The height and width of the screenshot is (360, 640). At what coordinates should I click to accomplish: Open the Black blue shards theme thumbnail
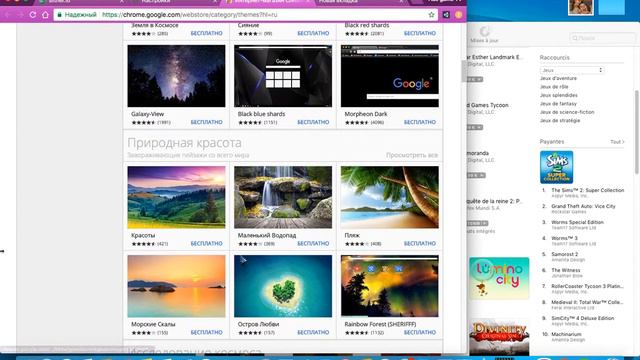[x=283, y=76]
